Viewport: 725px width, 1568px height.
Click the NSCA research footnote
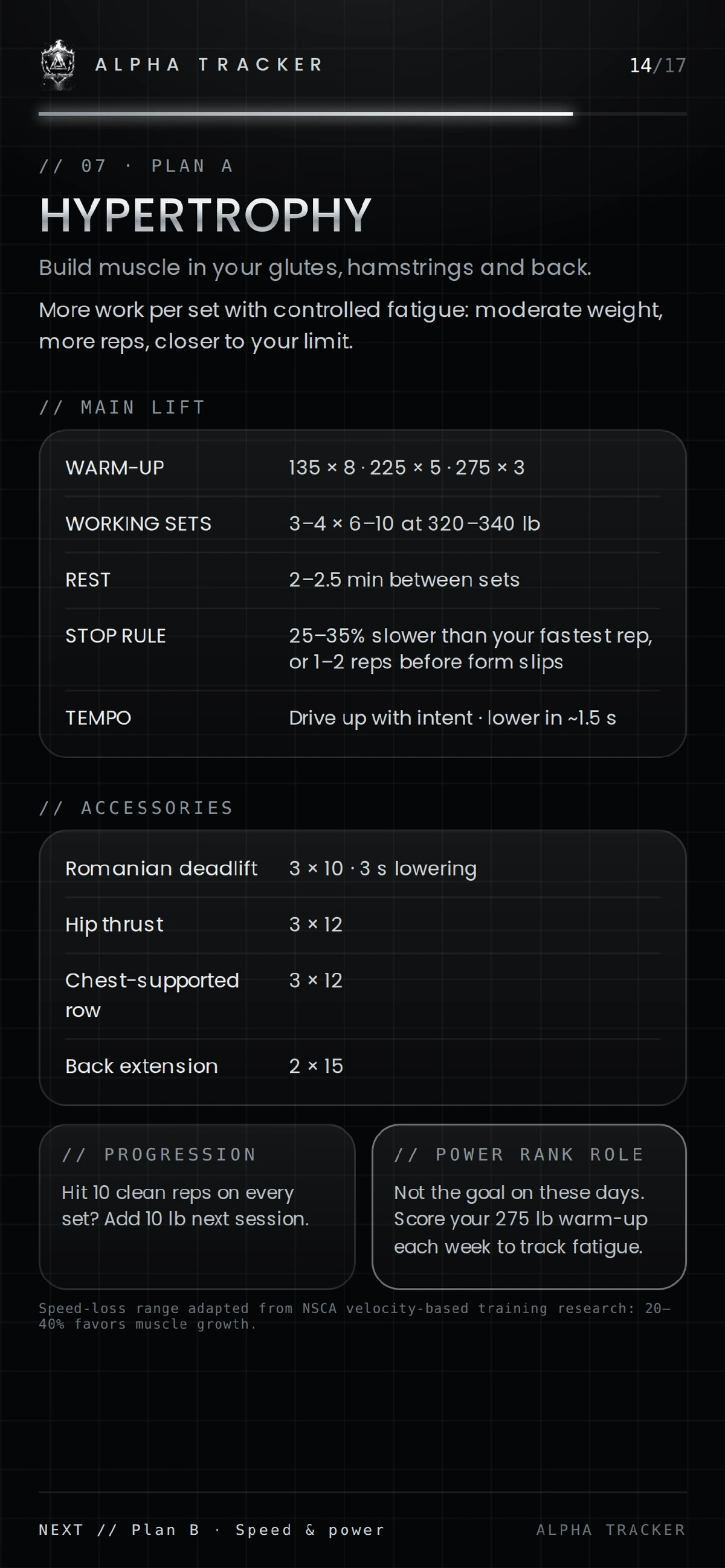355,1316
